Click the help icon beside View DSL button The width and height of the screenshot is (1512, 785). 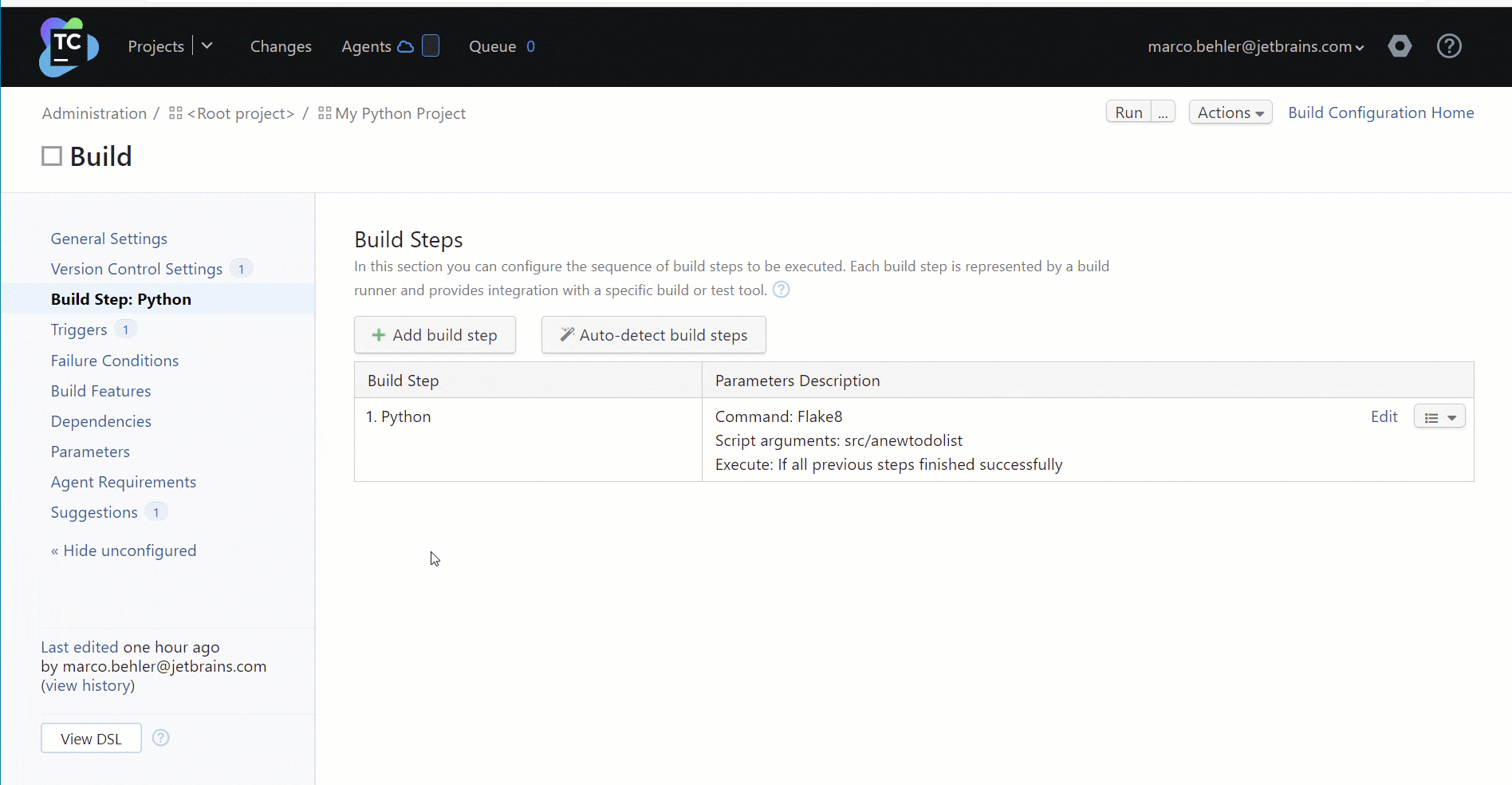coord(160,738)
